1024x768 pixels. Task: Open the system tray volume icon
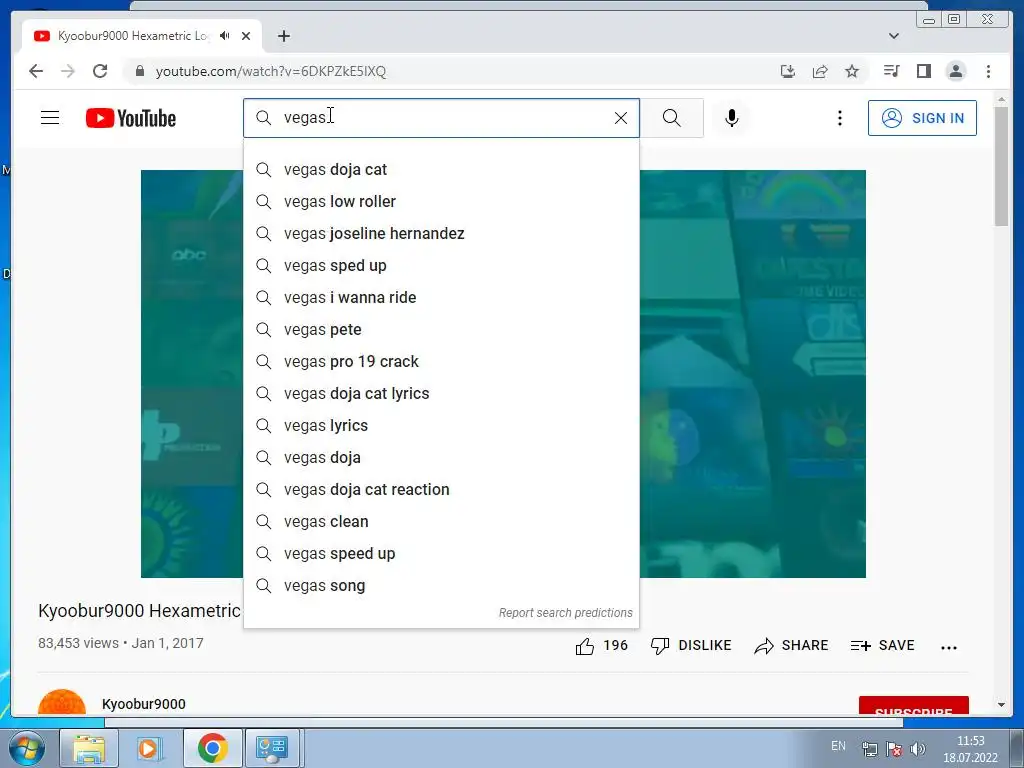918,748
